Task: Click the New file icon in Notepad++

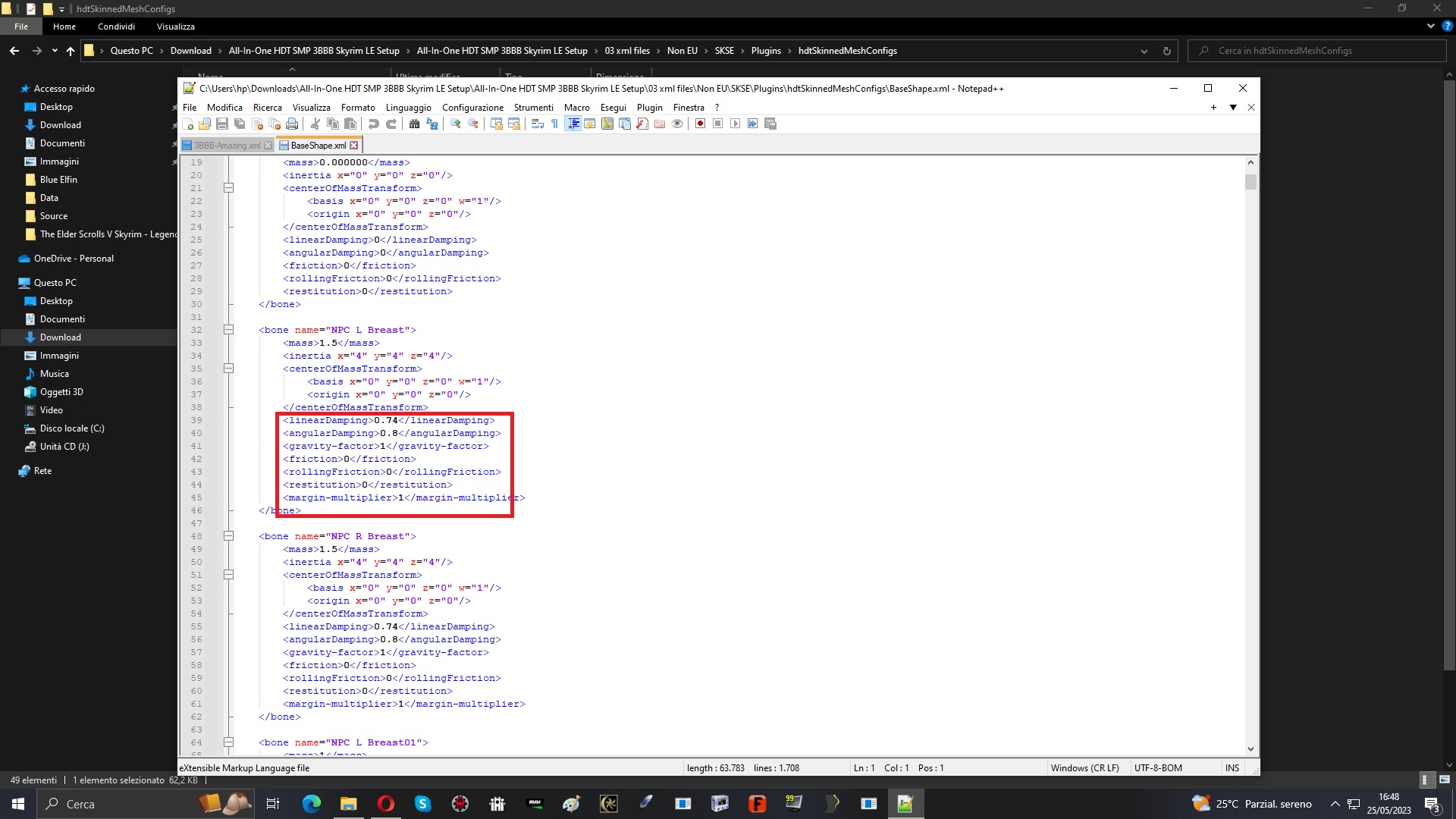Action: [187, 124]
